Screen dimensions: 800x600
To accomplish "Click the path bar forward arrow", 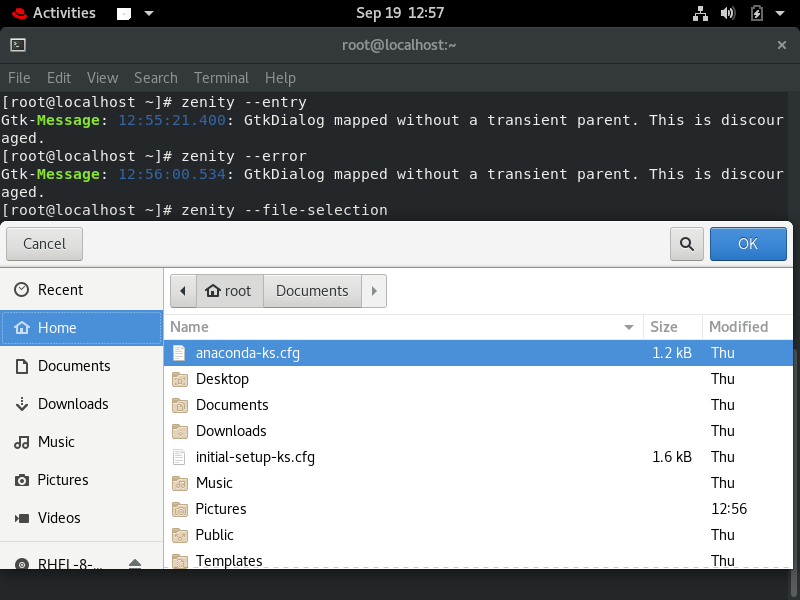I will click(374, 291).
